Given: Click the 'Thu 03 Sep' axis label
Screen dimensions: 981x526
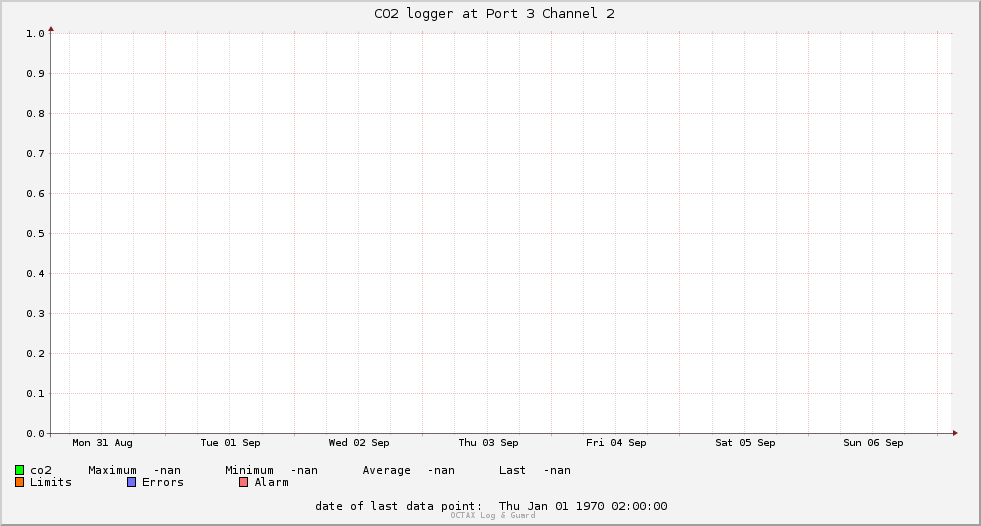Looking at the screenshot, I should pos(489,443).
